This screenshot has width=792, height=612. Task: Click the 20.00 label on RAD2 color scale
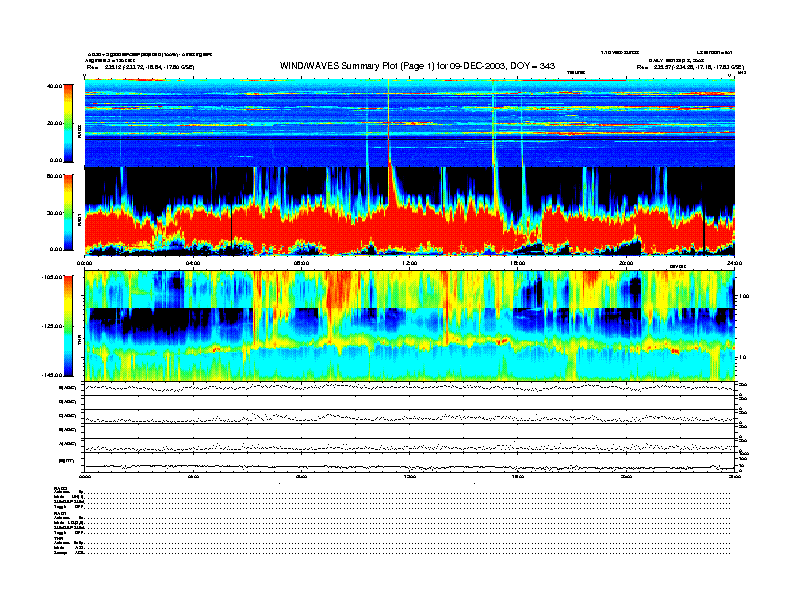(x=55, y=123)
